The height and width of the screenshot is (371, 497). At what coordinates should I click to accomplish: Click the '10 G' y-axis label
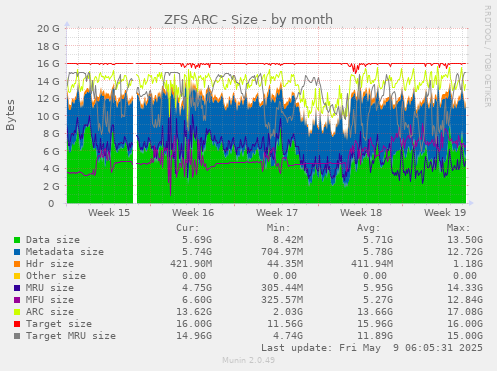coord(48,116)
